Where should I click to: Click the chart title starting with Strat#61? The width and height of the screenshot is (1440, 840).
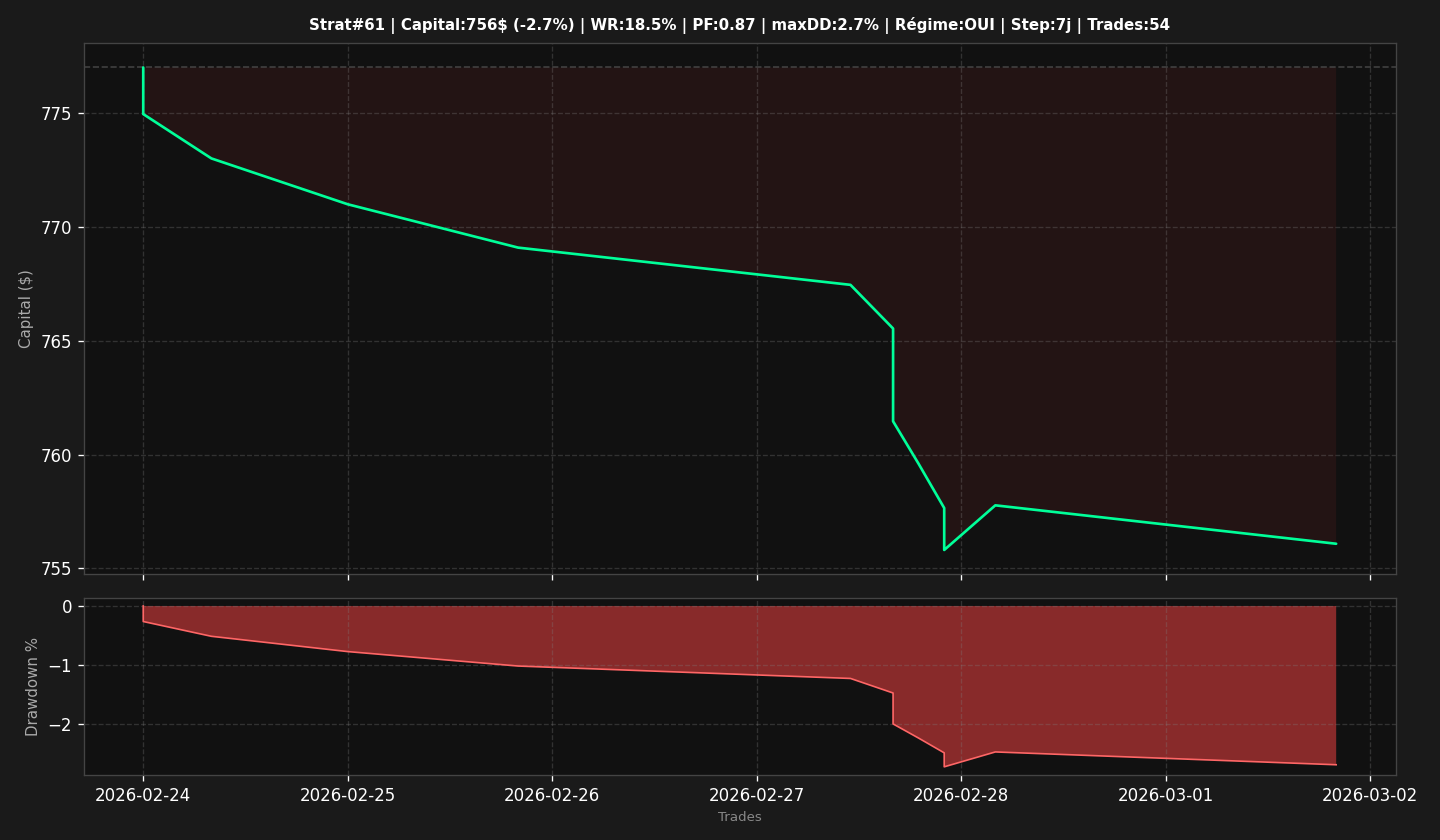[739, 25]
